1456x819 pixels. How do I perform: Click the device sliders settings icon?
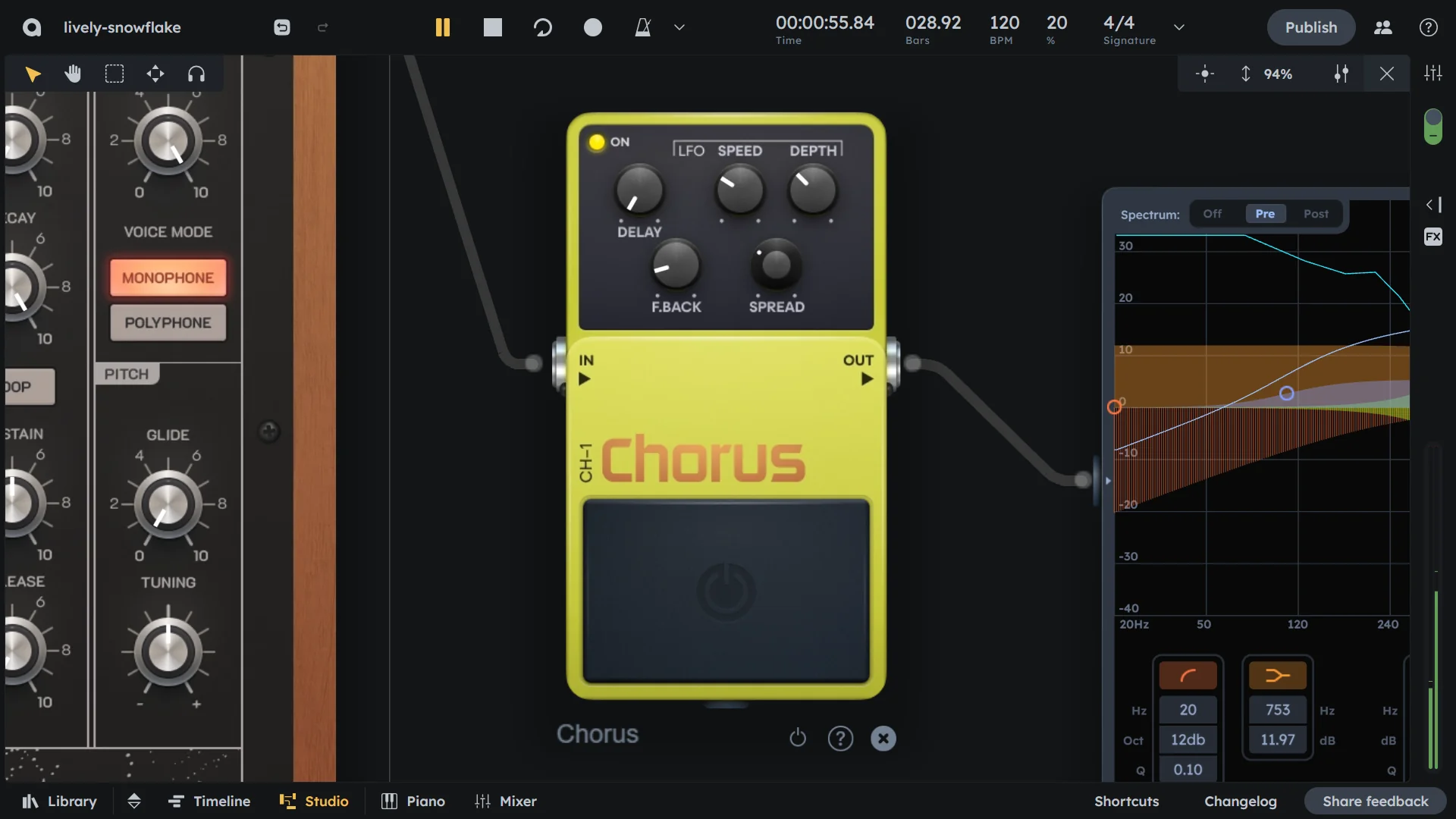tap(1341, 74)
